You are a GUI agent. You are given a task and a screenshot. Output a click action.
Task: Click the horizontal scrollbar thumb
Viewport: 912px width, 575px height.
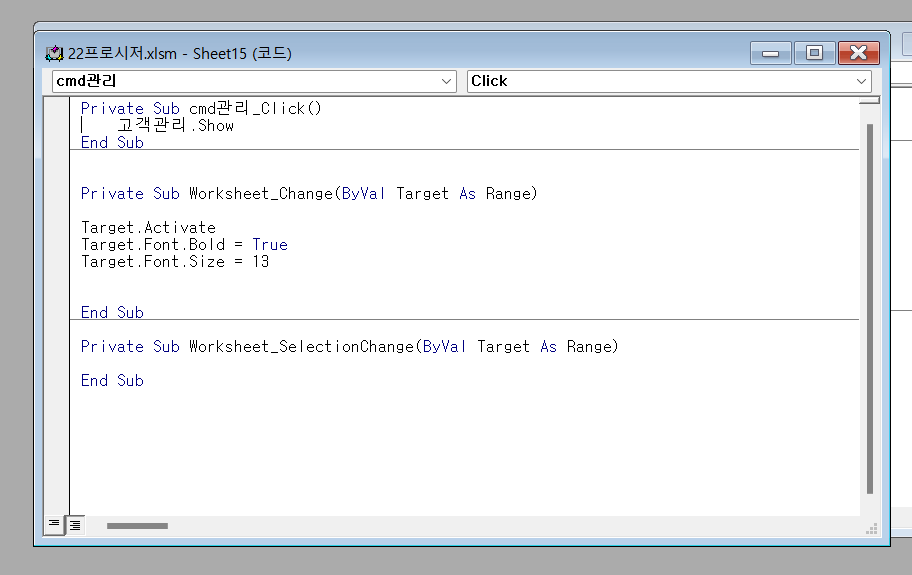[137, 525]
